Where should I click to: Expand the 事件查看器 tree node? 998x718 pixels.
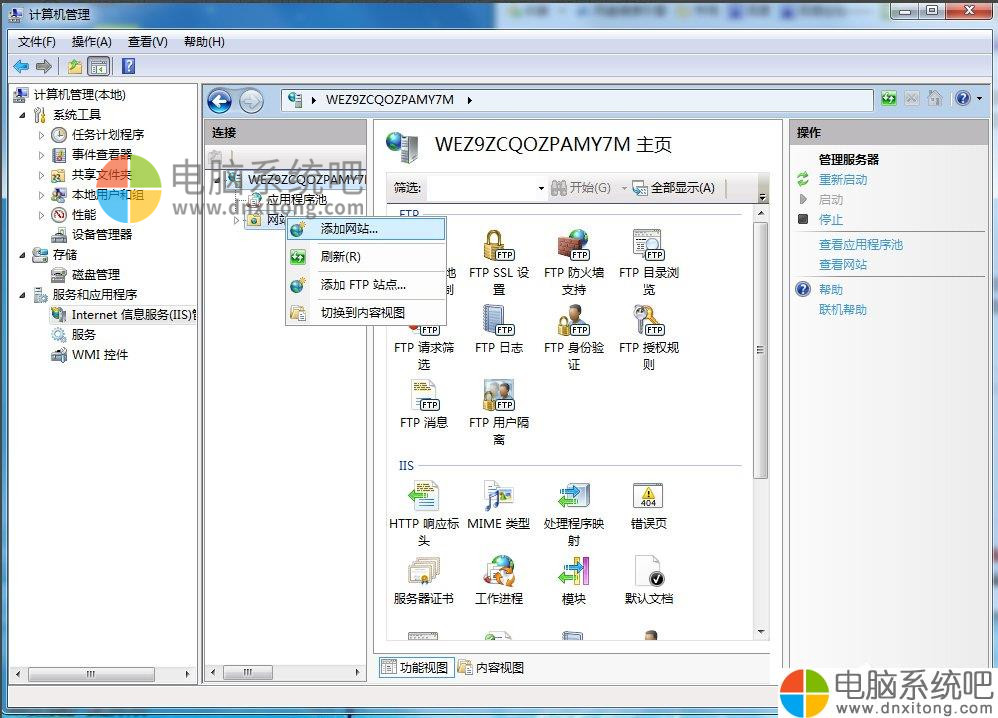(41, 155)
